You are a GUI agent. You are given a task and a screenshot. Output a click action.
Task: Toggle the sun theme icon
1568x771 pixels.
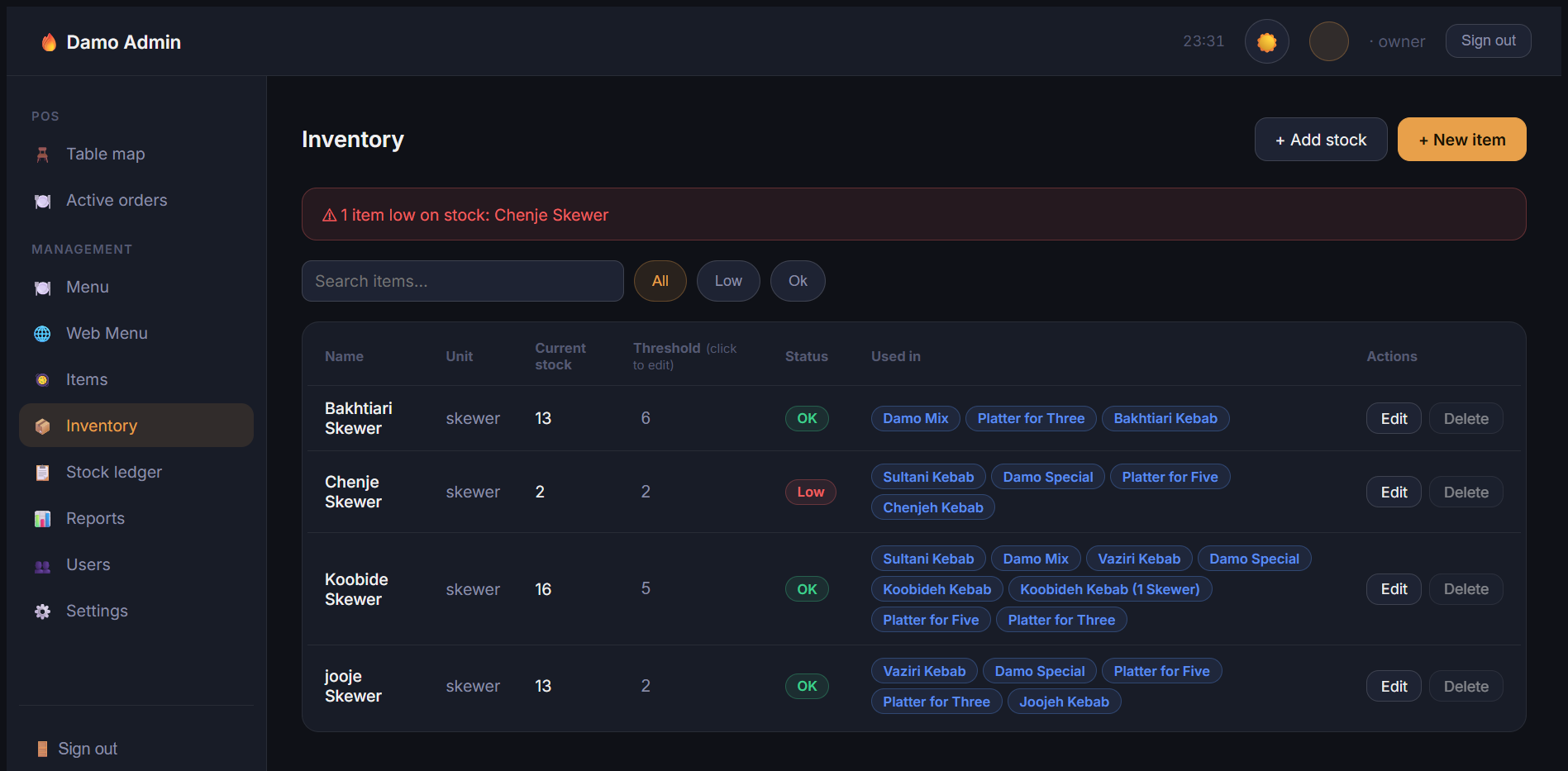pos(1266,41)
